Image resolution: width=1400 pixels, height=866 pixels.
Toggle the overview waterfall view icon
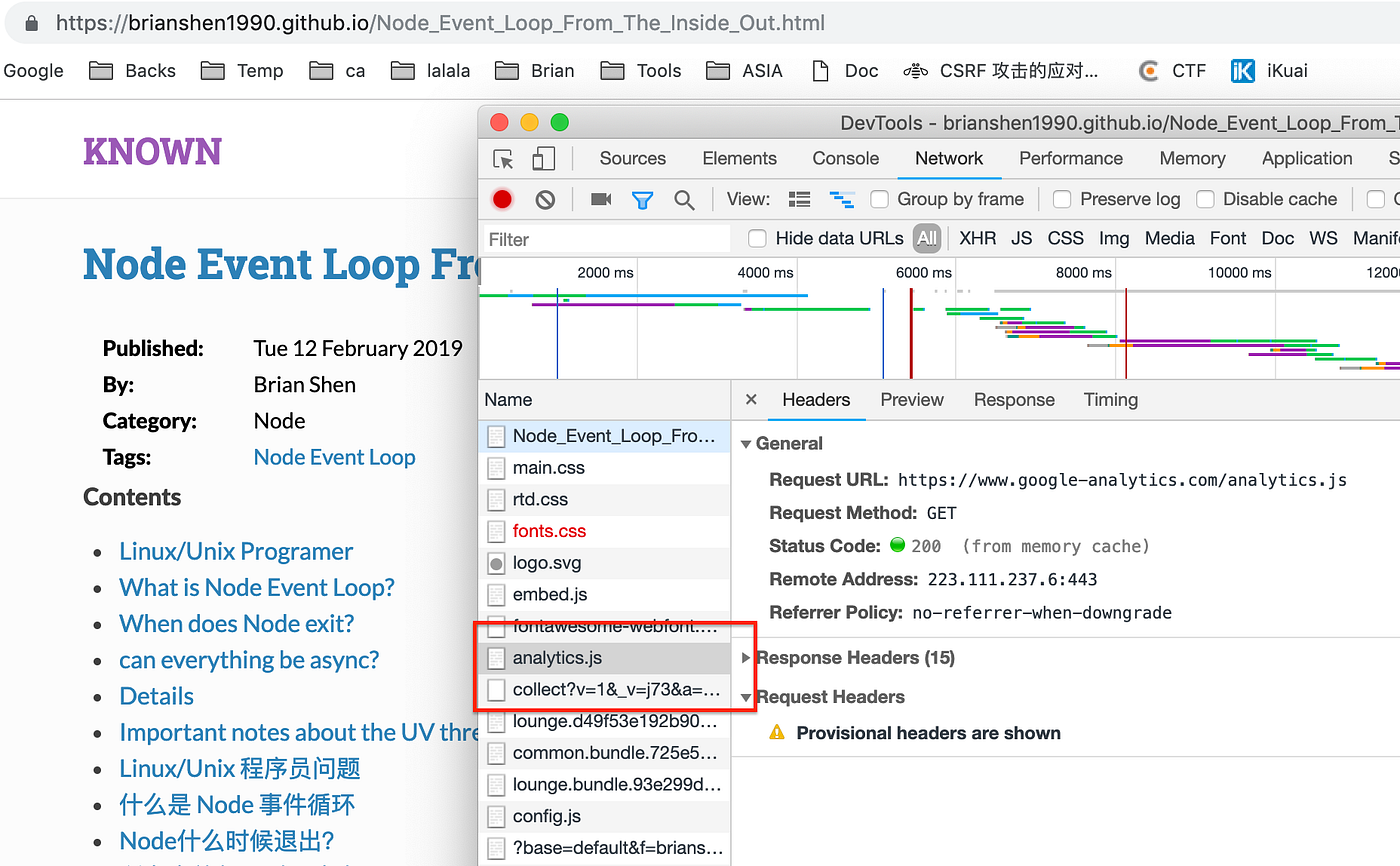(841, 199)
